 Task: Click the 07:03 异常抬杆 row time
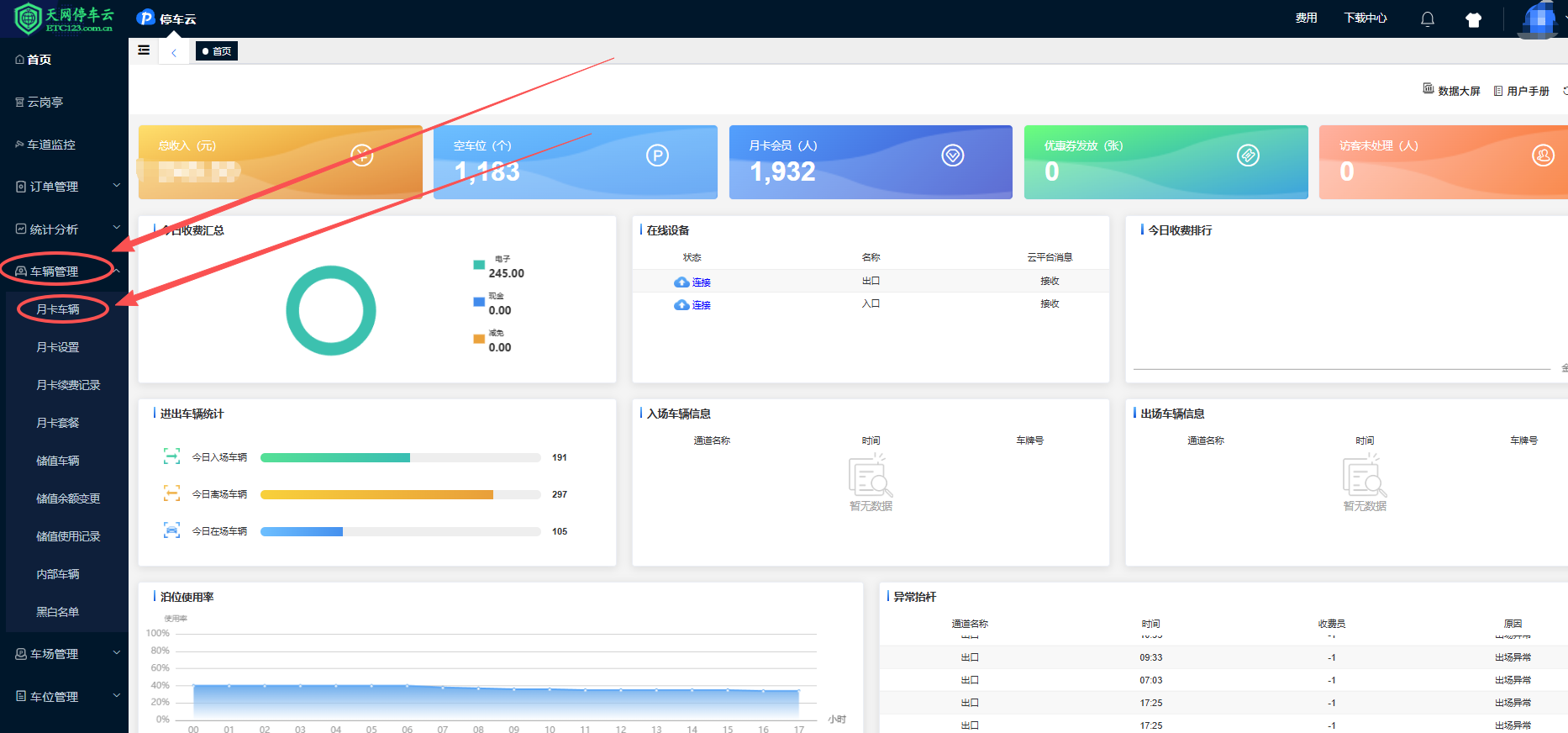[x=1151, y=680]
